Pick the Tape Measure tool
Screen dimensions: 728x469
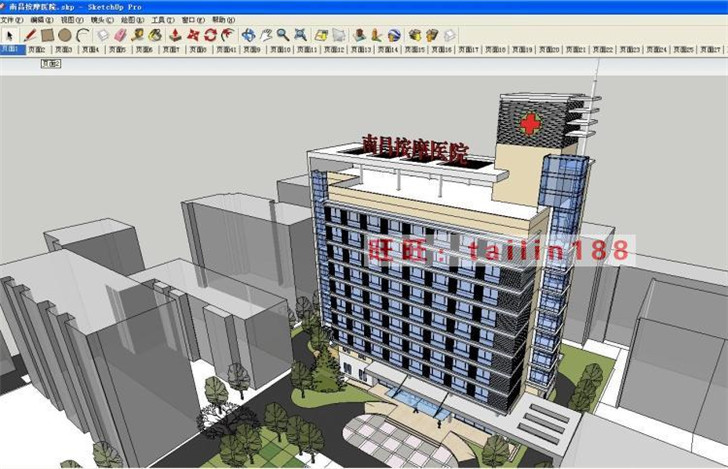[137, 35]
